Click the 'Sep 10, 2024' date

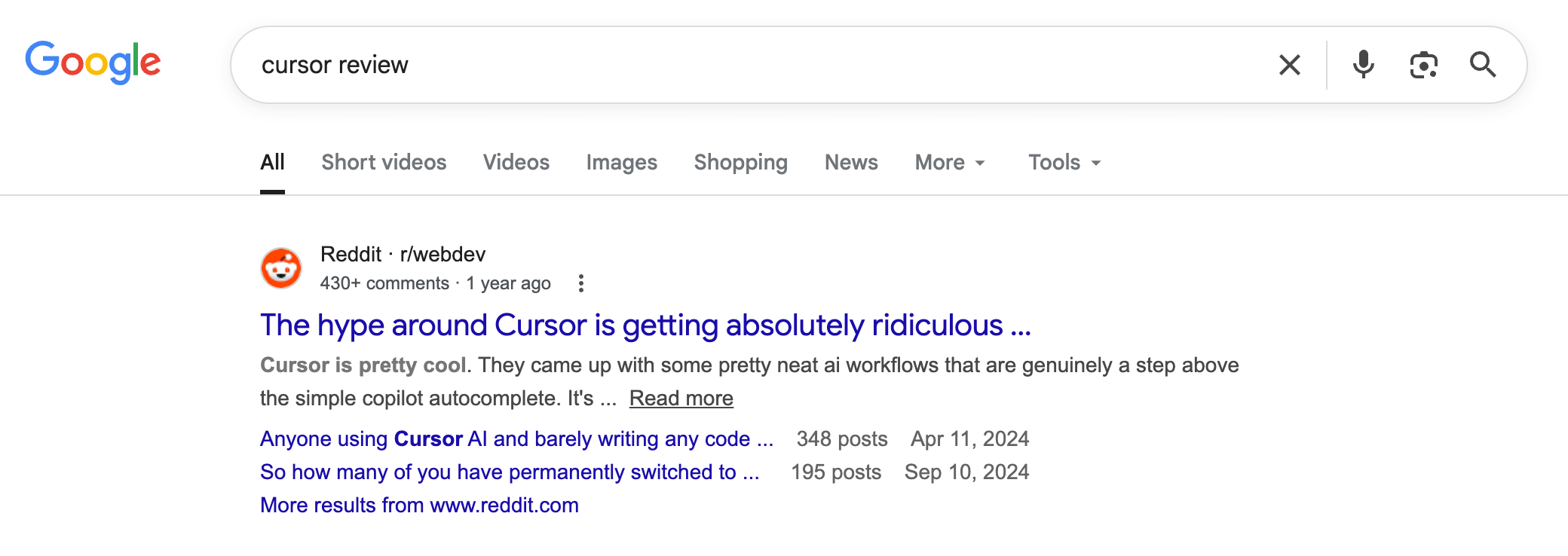coord(966,472)
